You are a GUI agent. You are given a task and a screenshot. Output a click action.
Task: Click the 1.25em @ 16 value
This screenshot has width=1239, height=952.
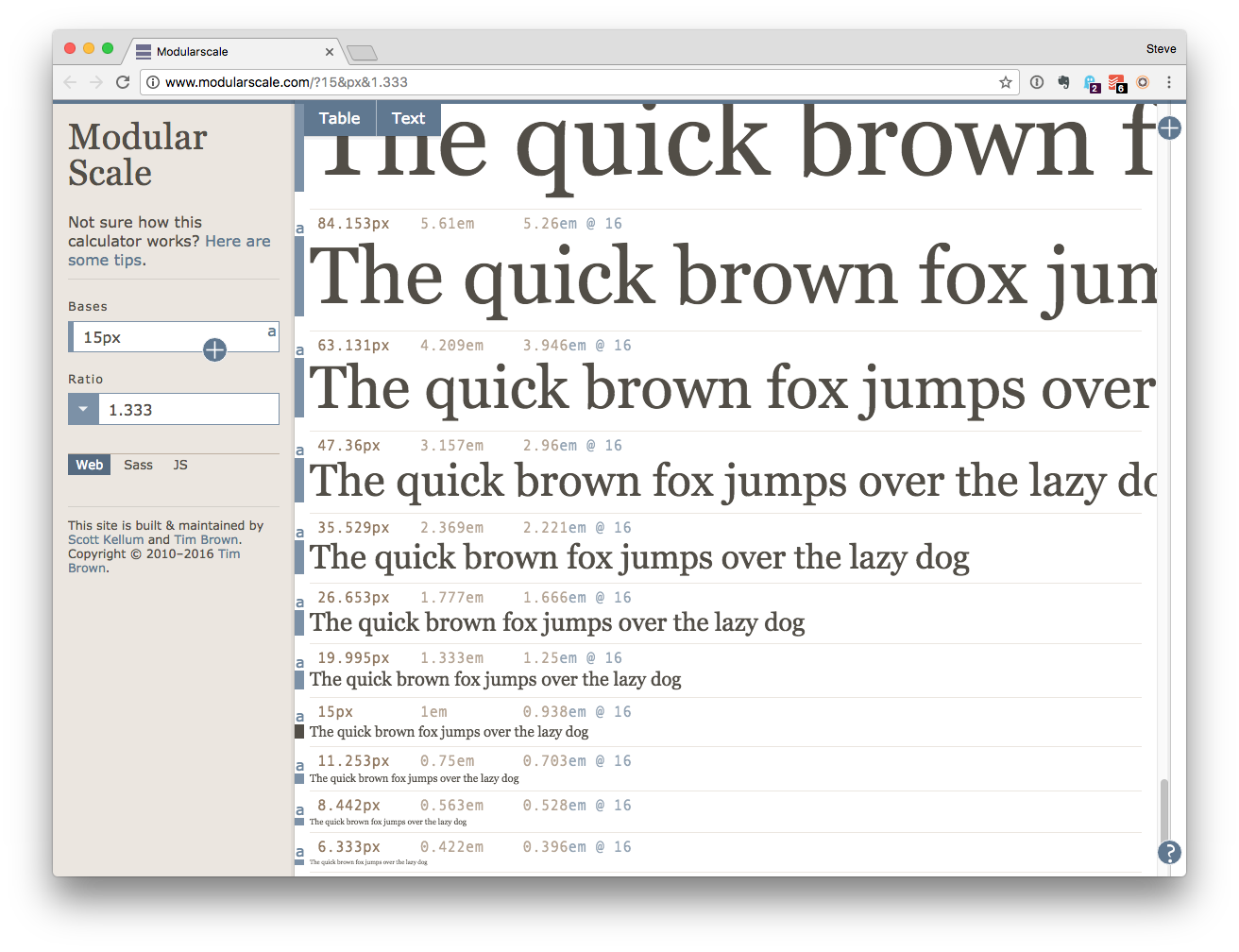(x=572, y=658)
